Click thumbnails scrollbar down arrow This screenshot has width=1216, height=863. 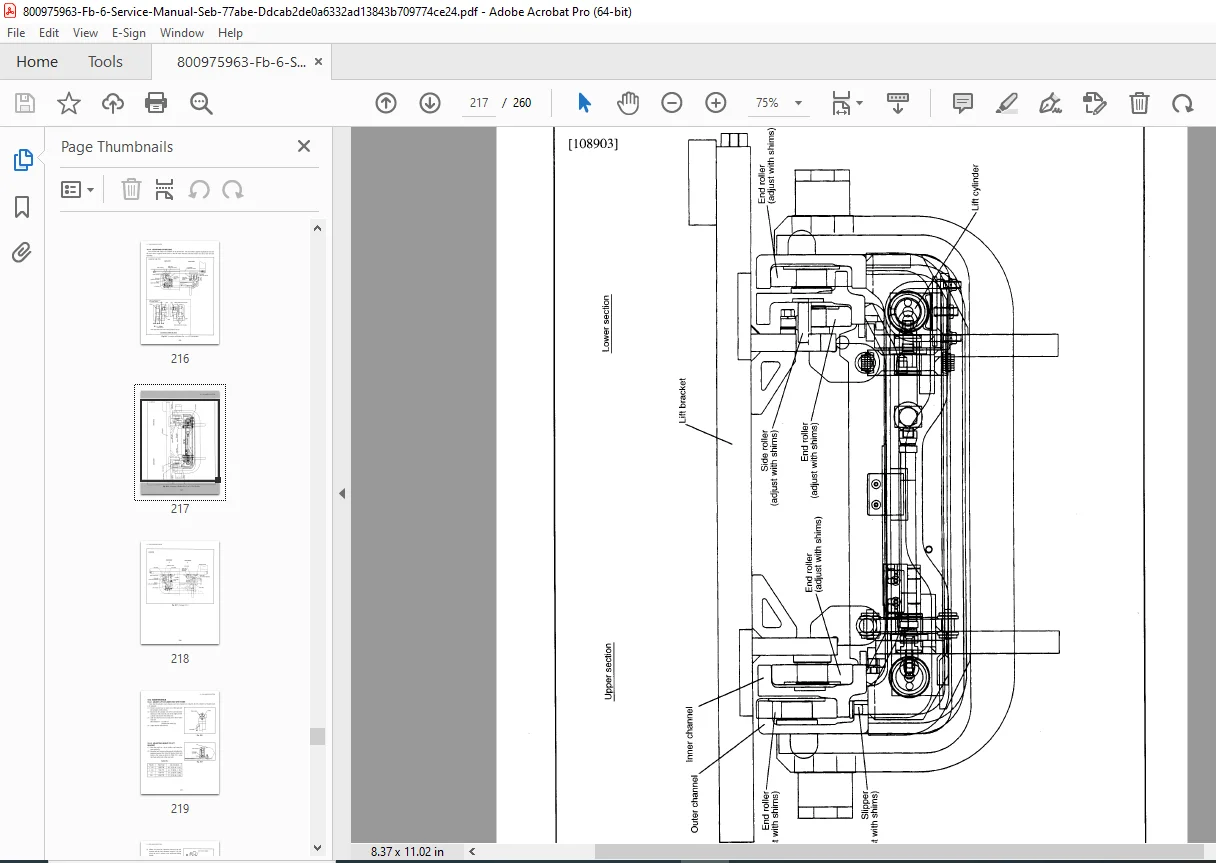[318, 848]
